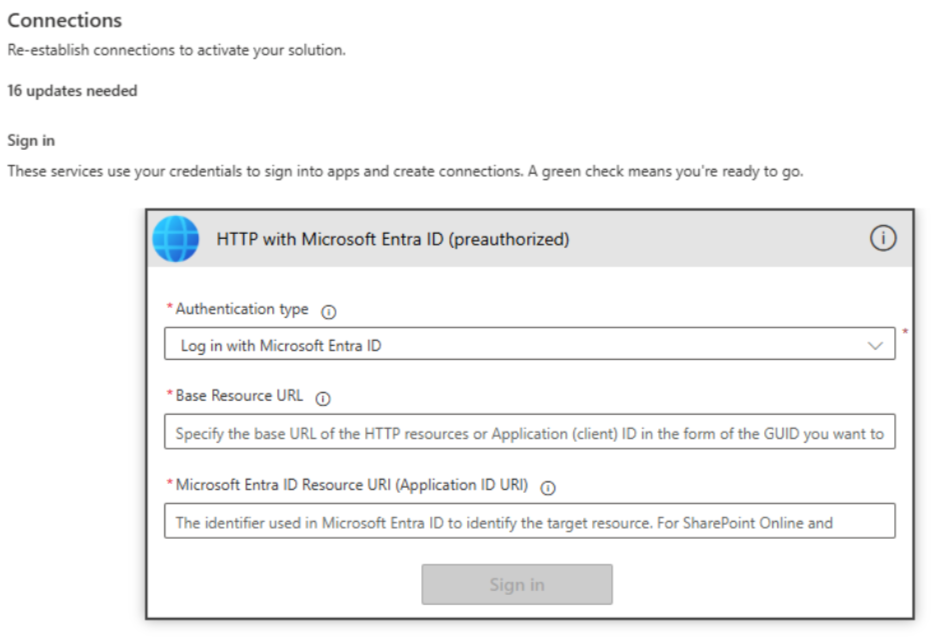The image size is (946, 637).
Task: Click 'Microsoft Entra ID Resource URI (Application ID URI)' label
Action: [352, 485]
